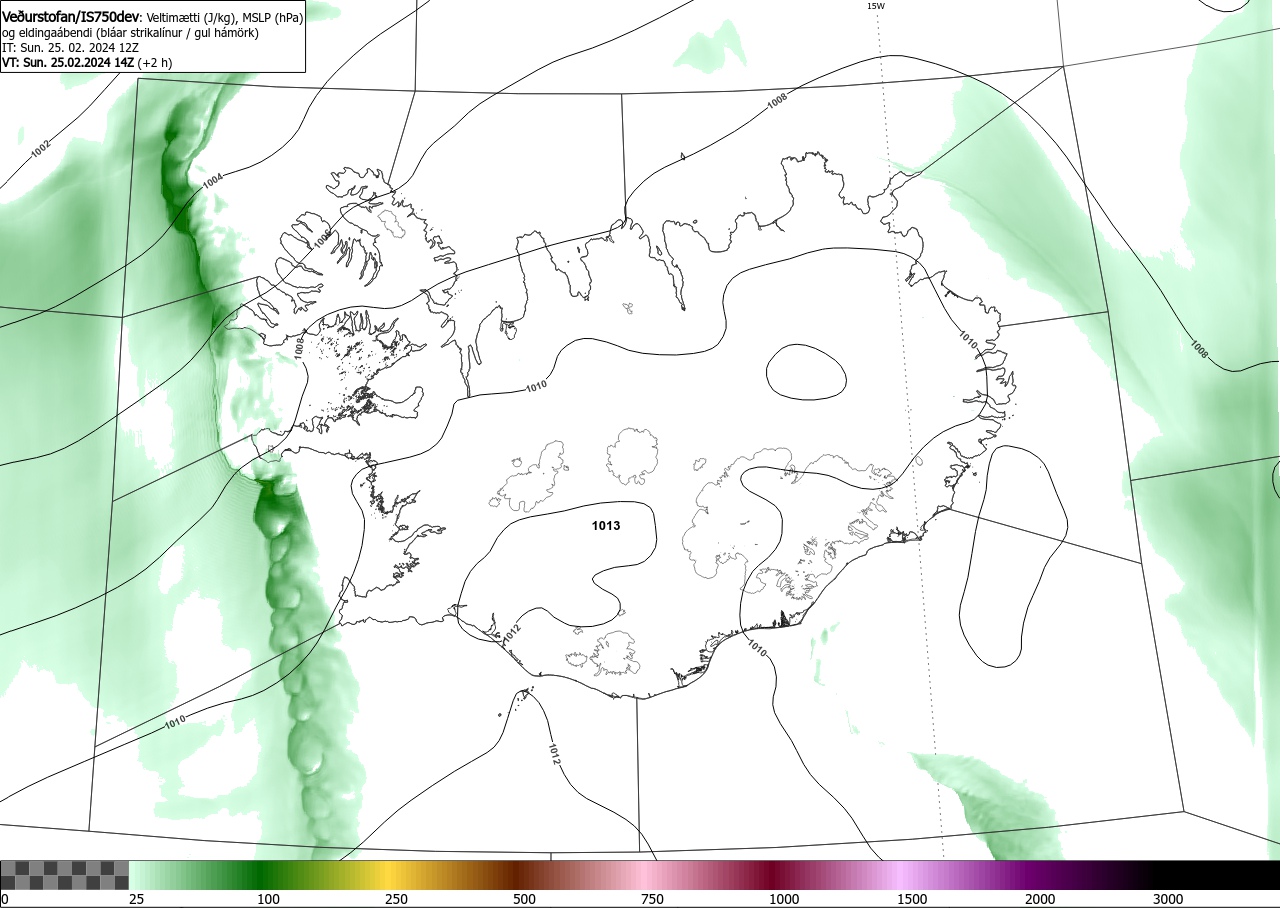Click the color scale value 500

click(524, 899)
